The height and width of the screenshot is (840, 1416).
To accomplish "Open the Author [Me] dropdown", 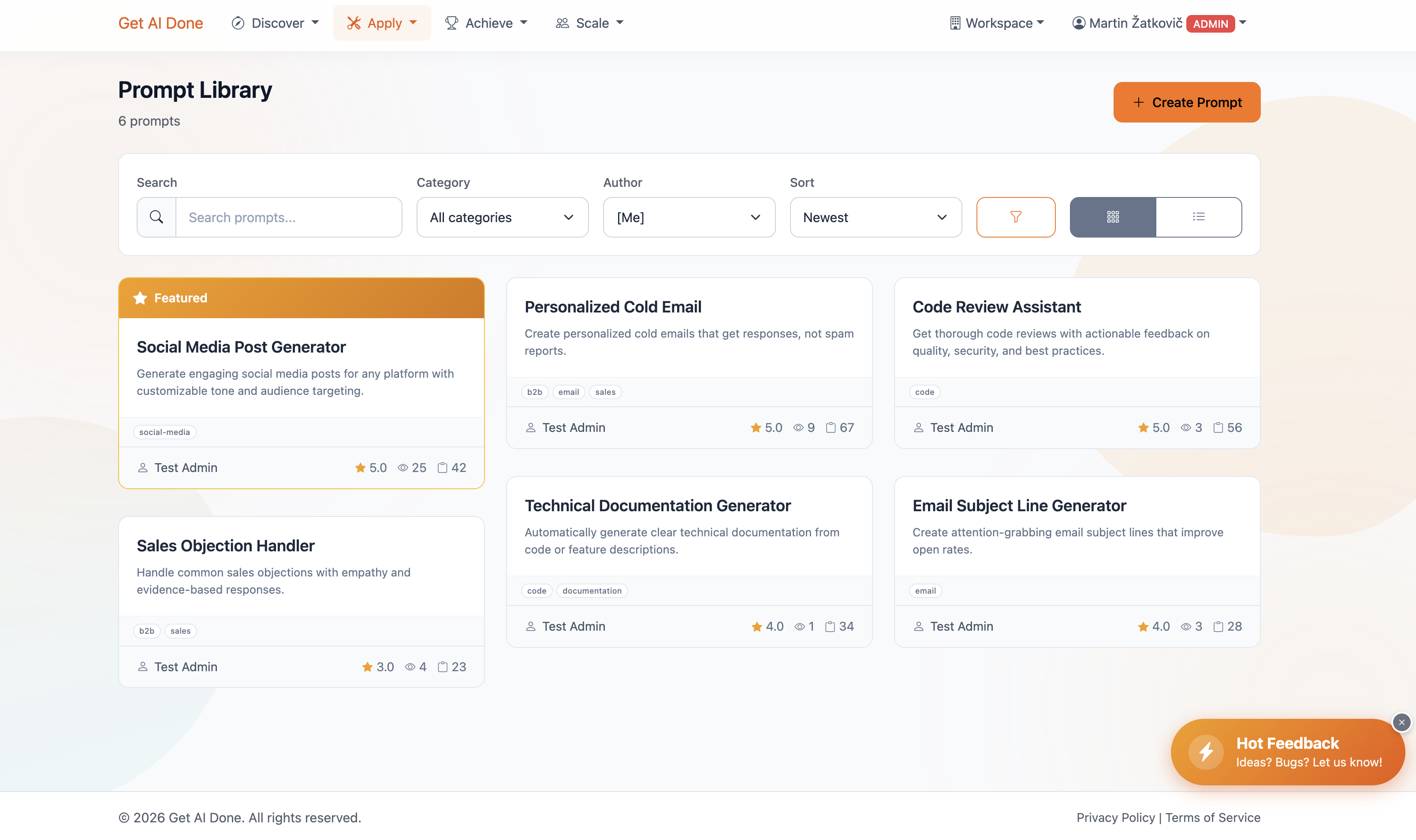I will coord(689,217).
